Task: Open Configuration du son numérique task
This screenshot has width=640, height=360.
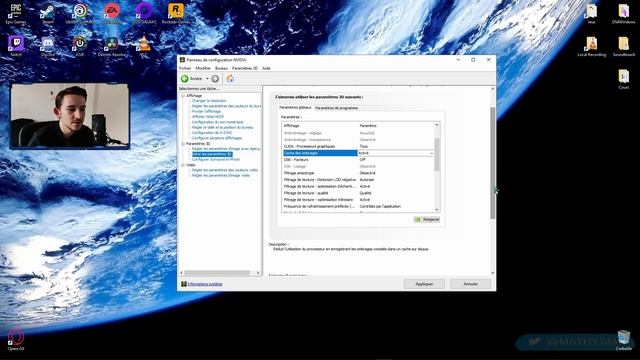Action: click(x=217, y=122)
